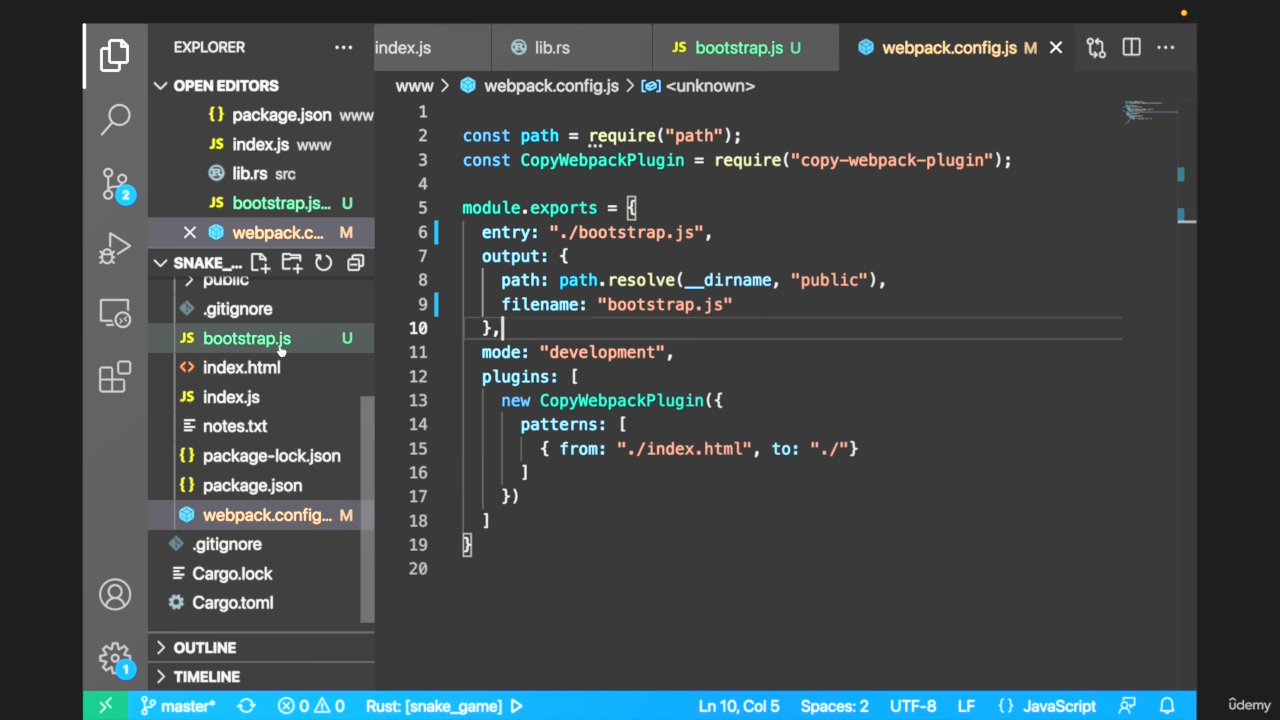Collapse all folders in explorer
Screen dimensions: 1280x720
355,263
